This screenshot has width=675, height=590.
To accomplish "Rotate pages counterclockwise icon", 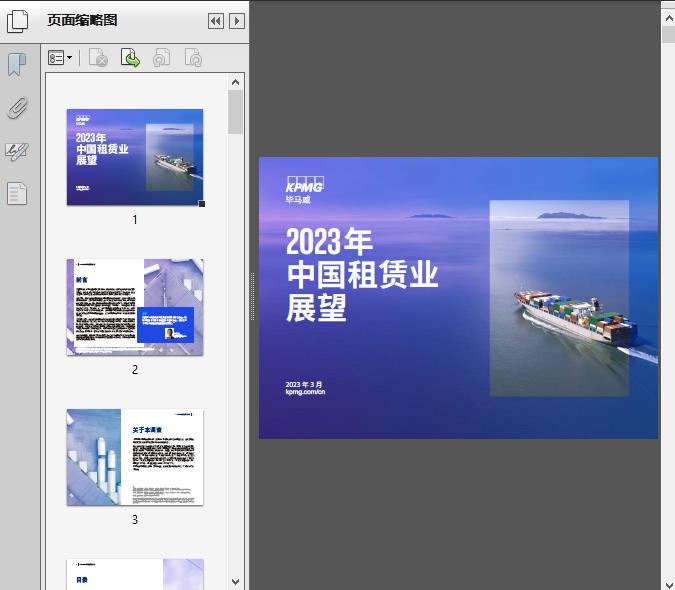I will (161, 58).
